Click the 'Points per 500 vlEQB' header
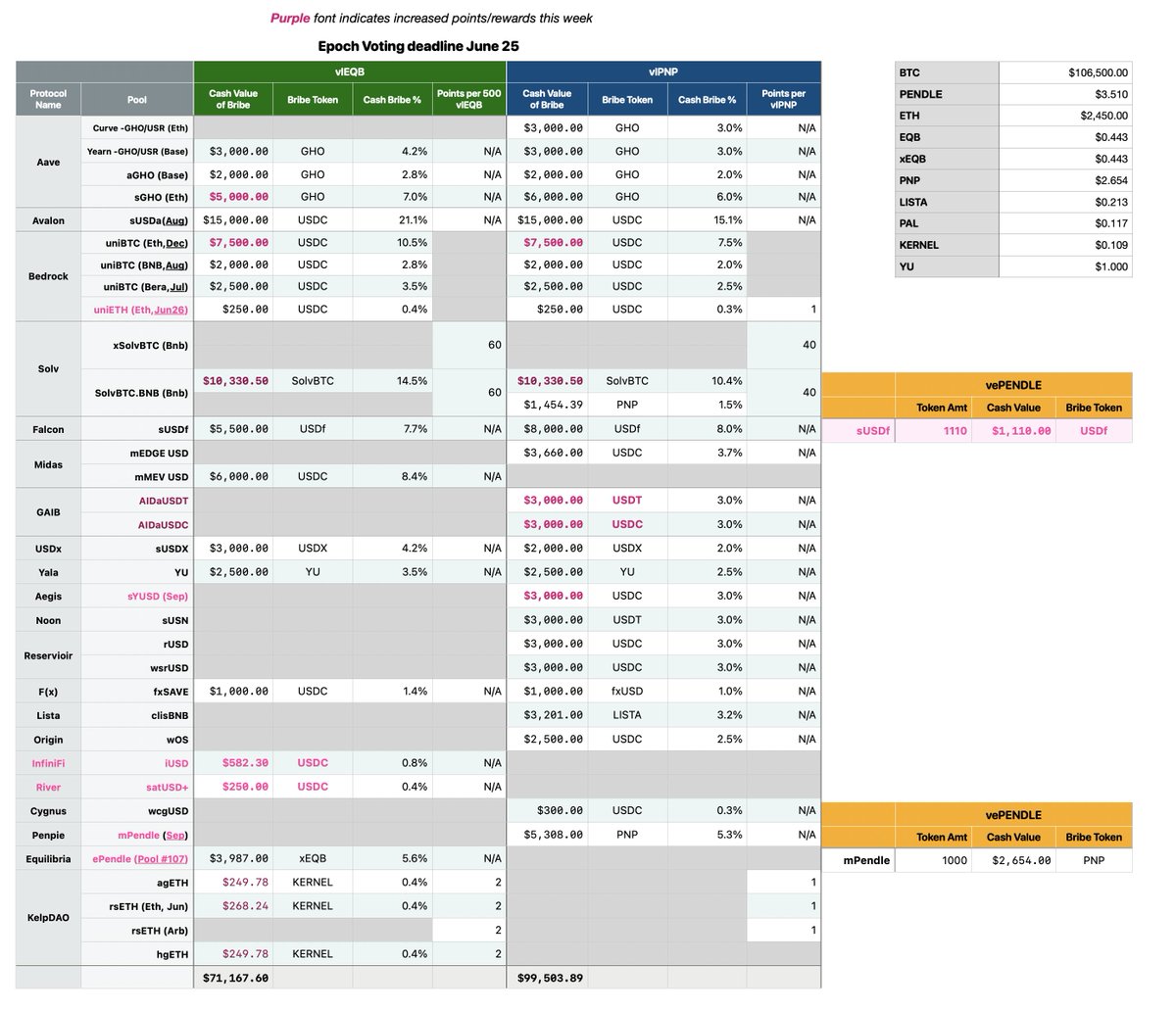Screen dimensions: 1176x1011 coord(469,99)
